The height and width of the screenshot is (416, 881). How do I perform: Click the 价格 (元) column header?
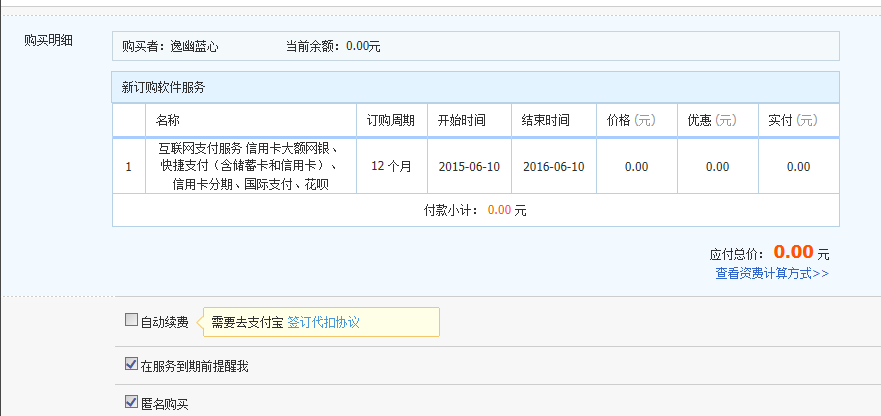click(631, 120)
